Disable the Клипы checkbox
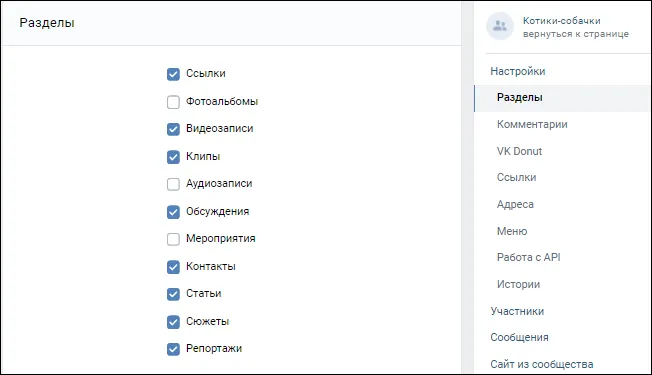The height and width of the screenshot is (375, 652). pos(173,157)
